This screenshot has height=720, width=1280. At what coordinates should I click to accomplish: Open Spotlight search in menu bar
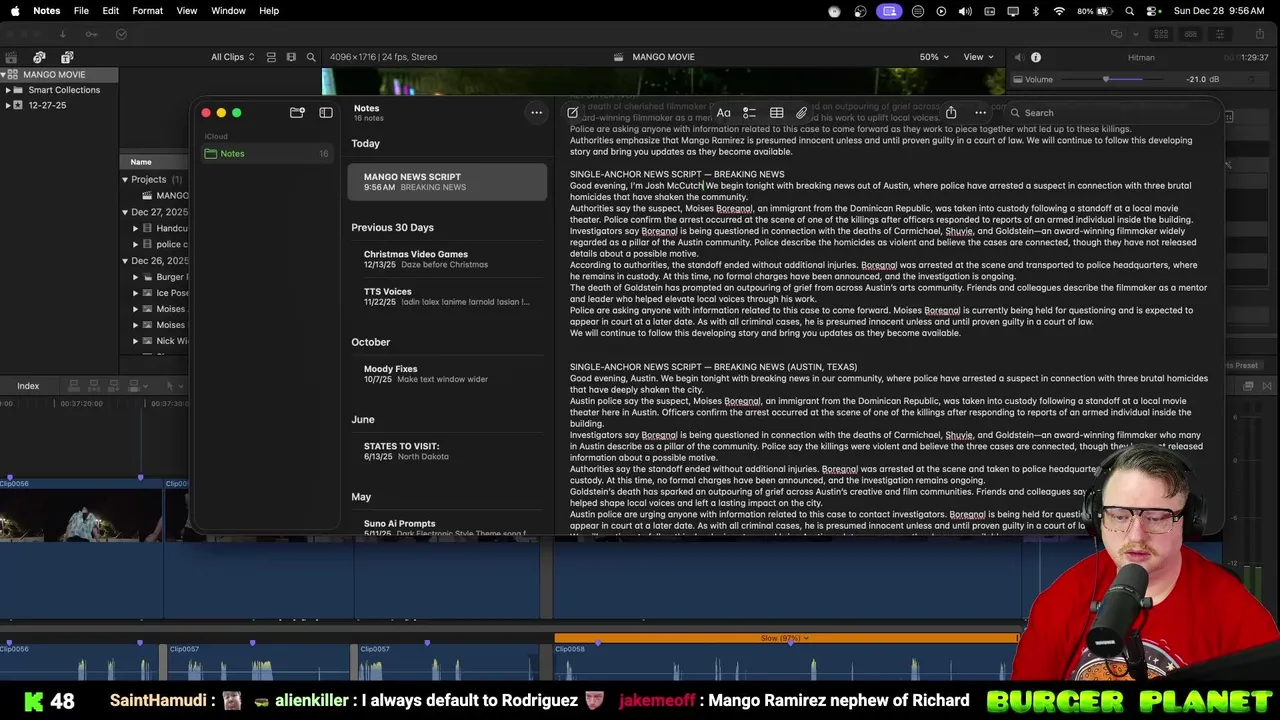pos(1130,11)
